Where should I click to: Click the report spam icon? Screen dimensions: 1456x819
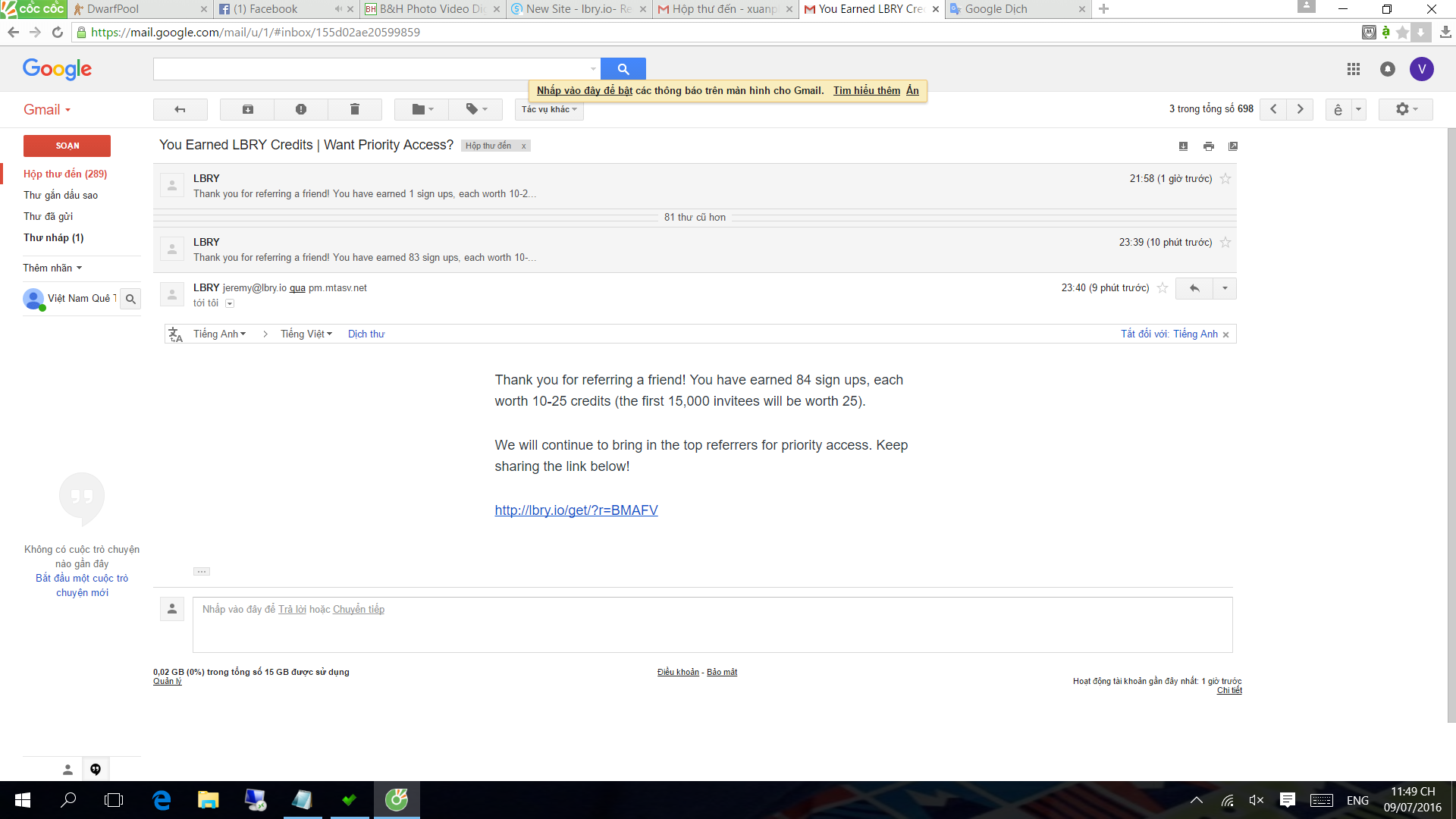click(301, 109)
